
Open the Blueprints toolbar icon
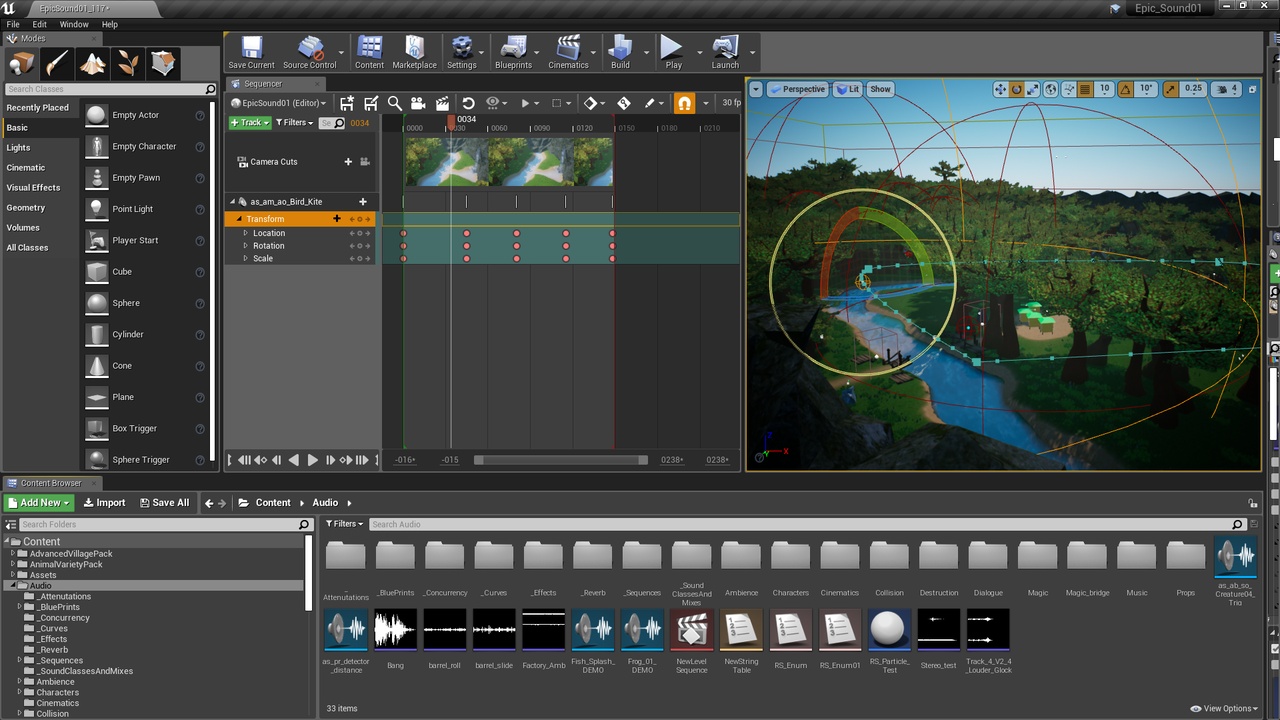click(x=513, y=52)
